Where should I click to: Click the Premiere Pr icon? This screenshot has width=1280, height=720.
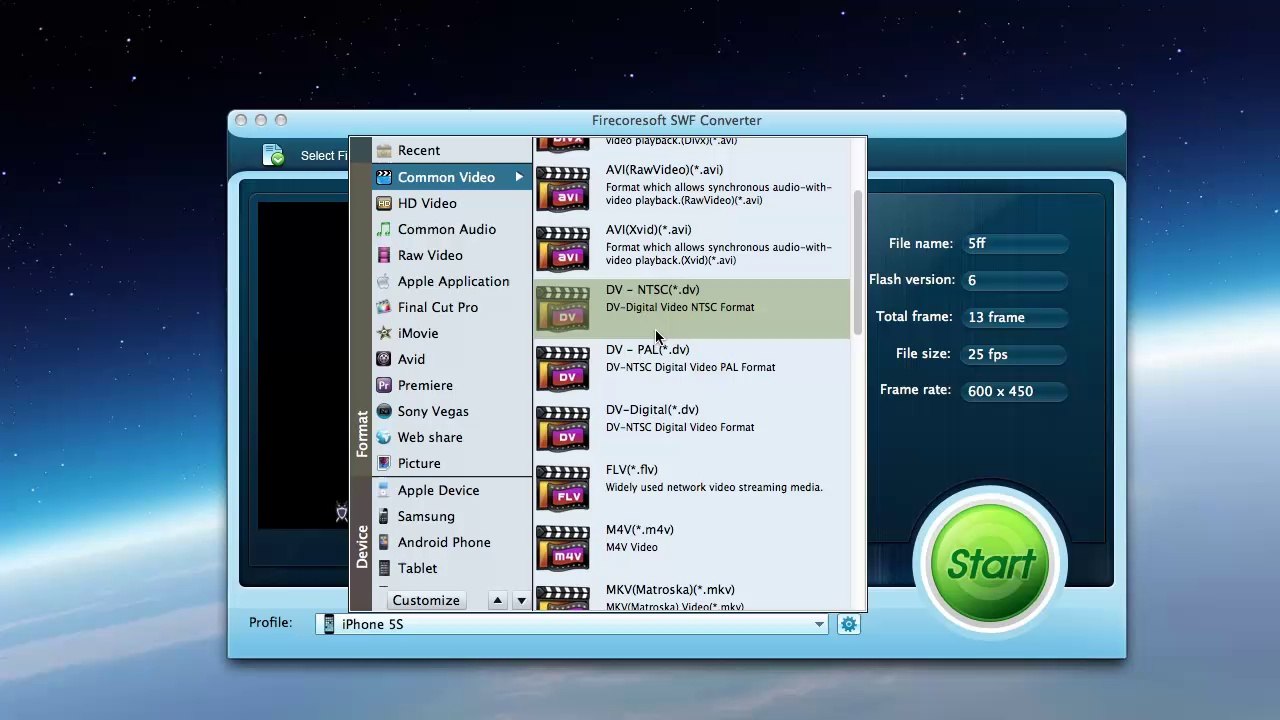pyautogui.click(x=383, y=385)
